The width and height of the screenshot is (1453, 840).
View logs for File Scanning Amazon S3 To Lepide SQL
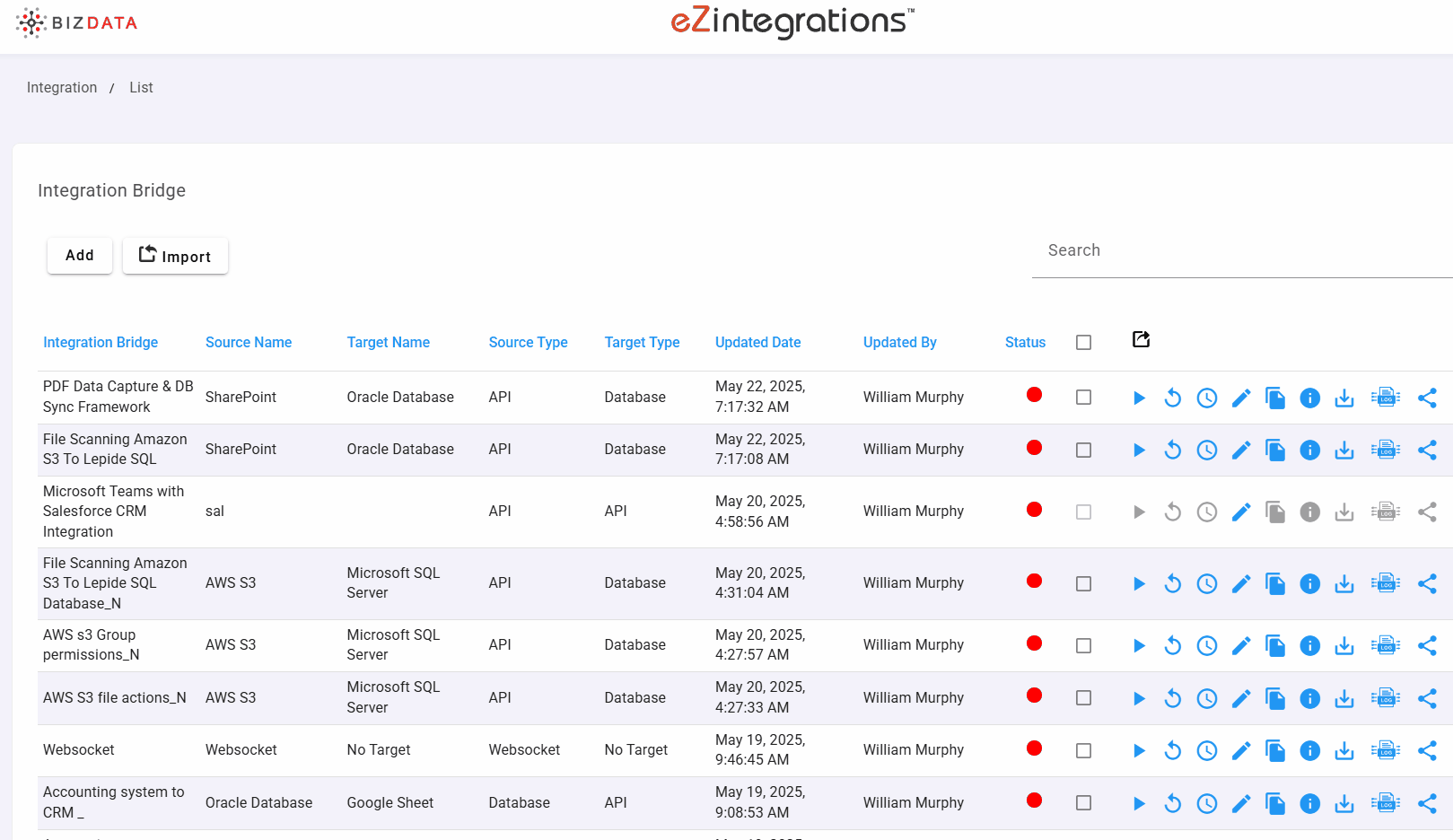tap(1386, 450)
